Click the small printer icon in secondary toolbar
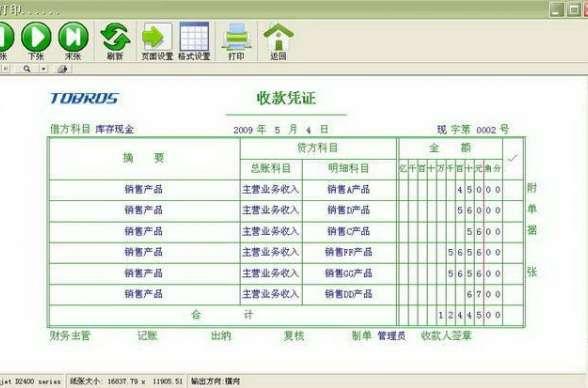Screen dimensions: 588x388 pyautogui.click(x=62, y=69)
